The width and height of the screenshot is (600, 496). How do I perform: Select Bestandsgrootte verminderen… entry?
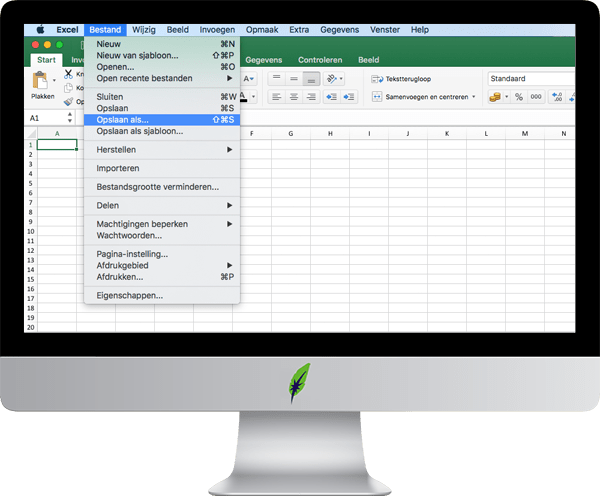pos(162,187)
